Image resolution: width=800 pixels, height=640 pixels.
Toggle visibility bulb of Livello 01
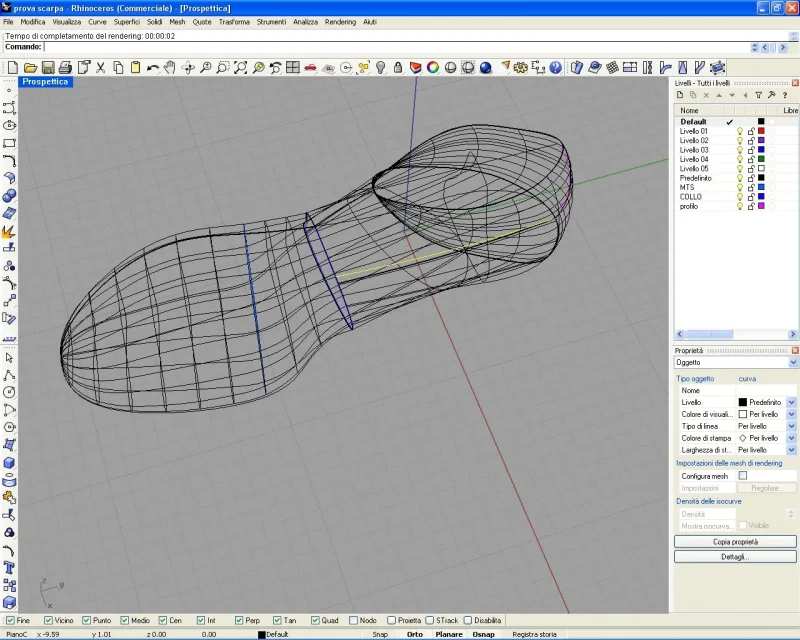pyautogui.click(x=740, y=131)
